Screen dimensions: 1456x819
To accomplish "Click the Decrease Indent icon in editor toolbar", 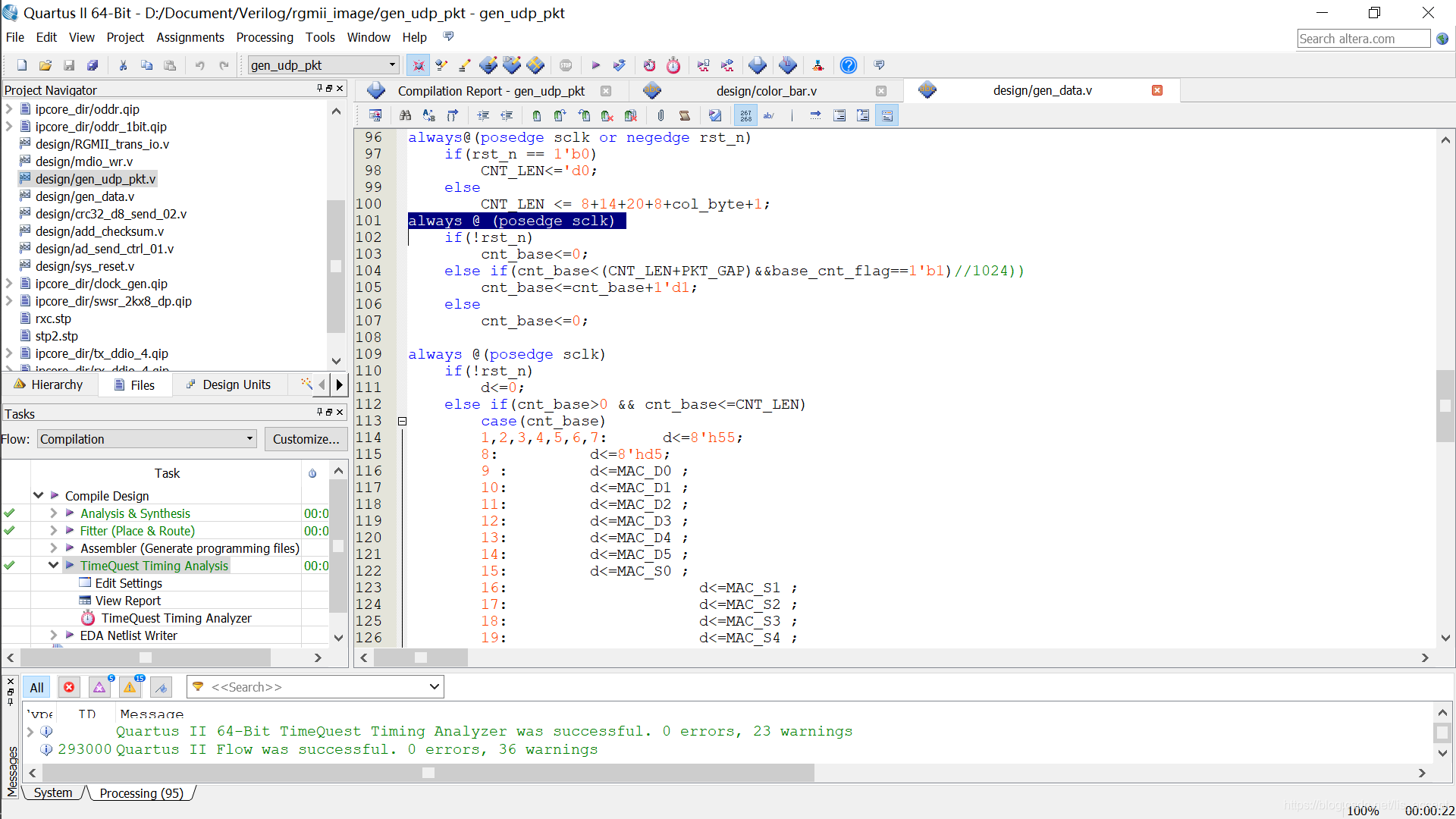I will (507, 115).
